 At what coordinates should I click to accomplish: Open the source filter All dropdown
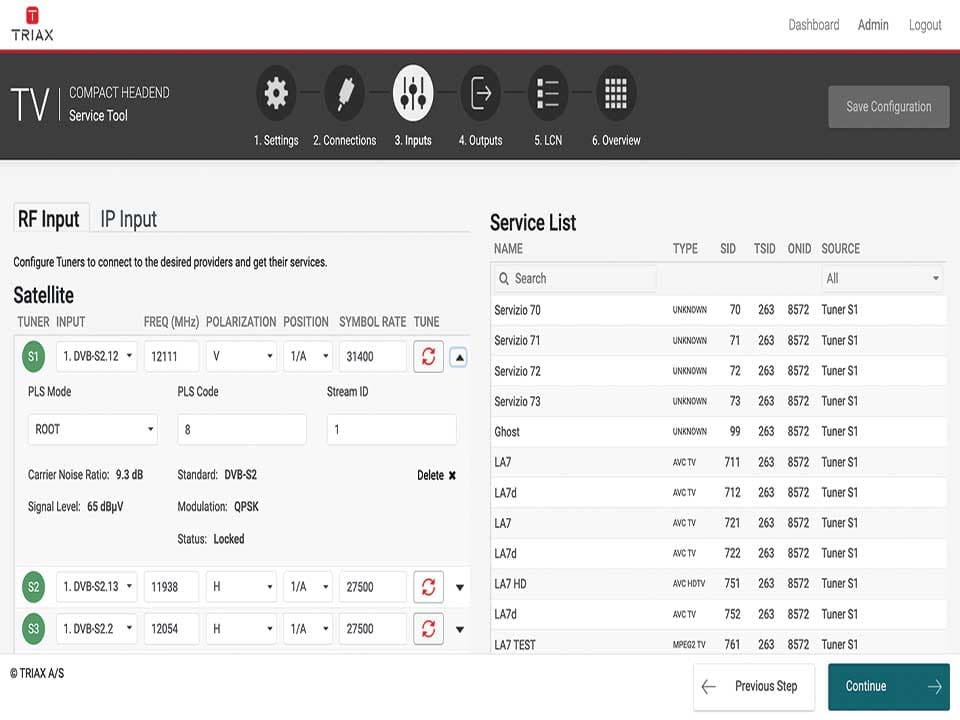882,279
